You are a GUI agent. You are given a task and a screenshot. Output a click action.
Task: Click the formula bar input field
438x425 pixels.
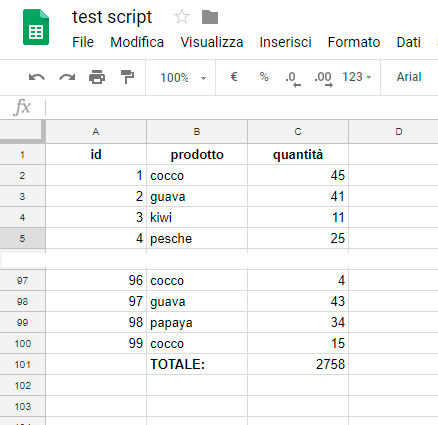click(x=242, y=107)
